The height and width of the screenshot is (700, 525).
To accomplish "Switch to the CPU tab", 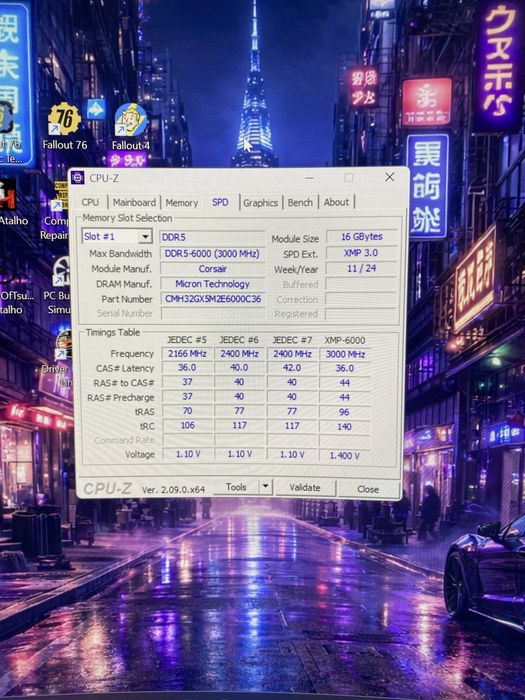I will click(90, 202).
